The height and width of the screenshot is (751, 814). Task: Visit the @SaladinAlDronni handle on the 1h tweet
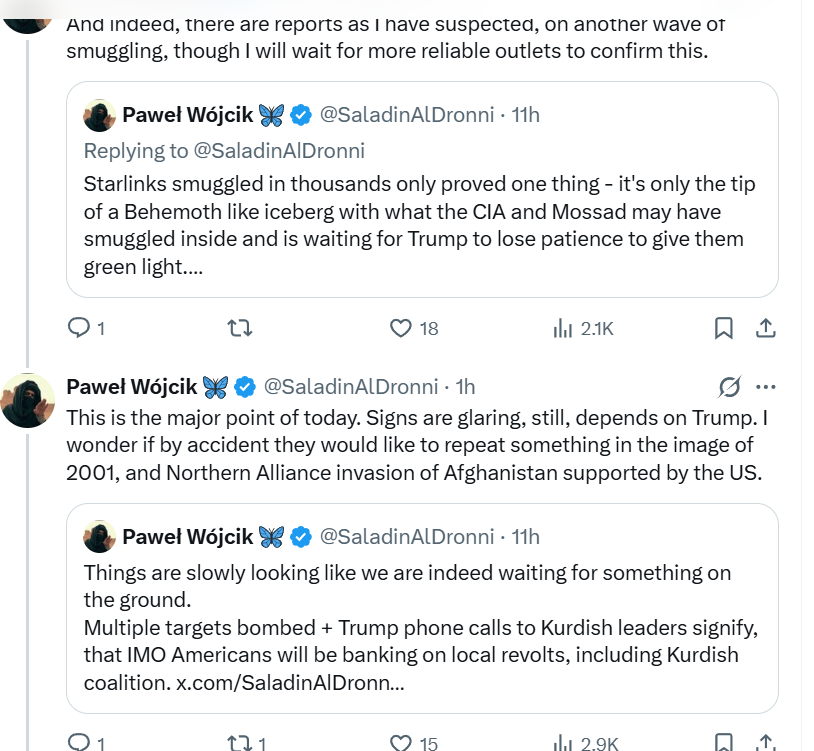point(350,386)
